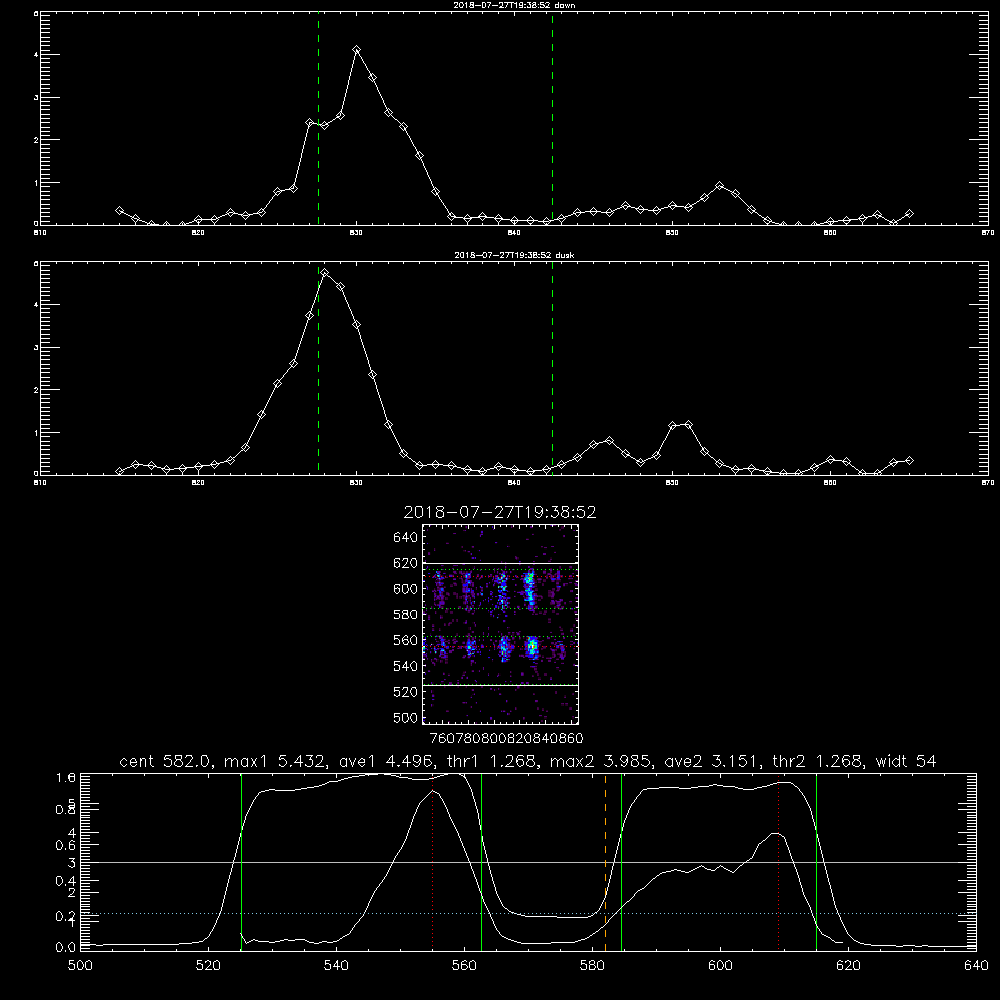Click the brightest upper blob in the spectral image
1000x1000 pixels.
(x=529, y=590)
